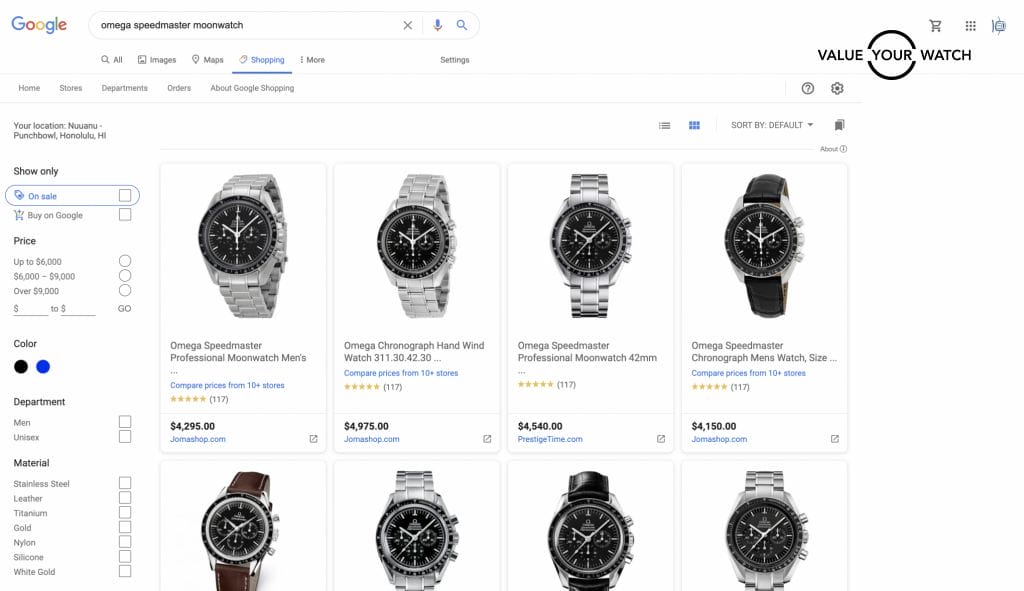This screenshot has width=1024, height=591.
Task: Clear the search box text
Action: click(407, 25)
